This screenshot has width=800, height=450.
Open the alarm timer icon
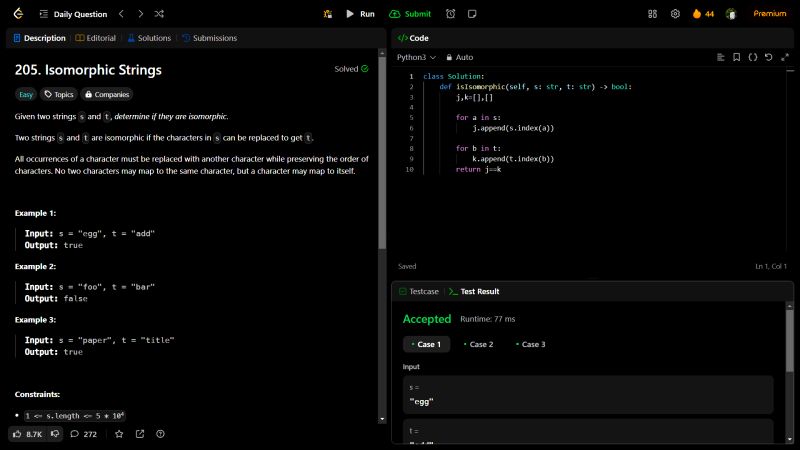point(451,14)
